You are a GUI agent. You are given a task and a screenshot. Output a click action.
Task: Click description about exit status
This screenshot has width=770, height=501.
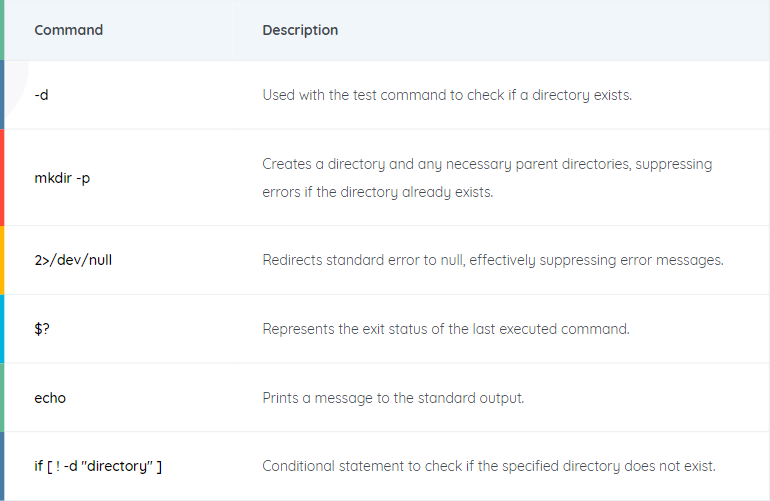(x=446, y=329)
